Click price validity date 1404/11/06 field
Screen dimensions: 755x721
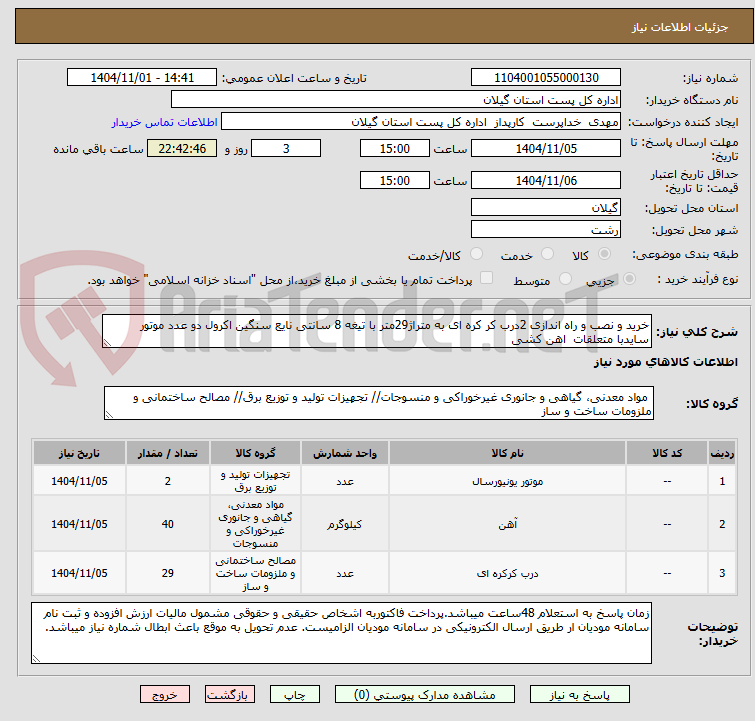[x=546, y=180]
